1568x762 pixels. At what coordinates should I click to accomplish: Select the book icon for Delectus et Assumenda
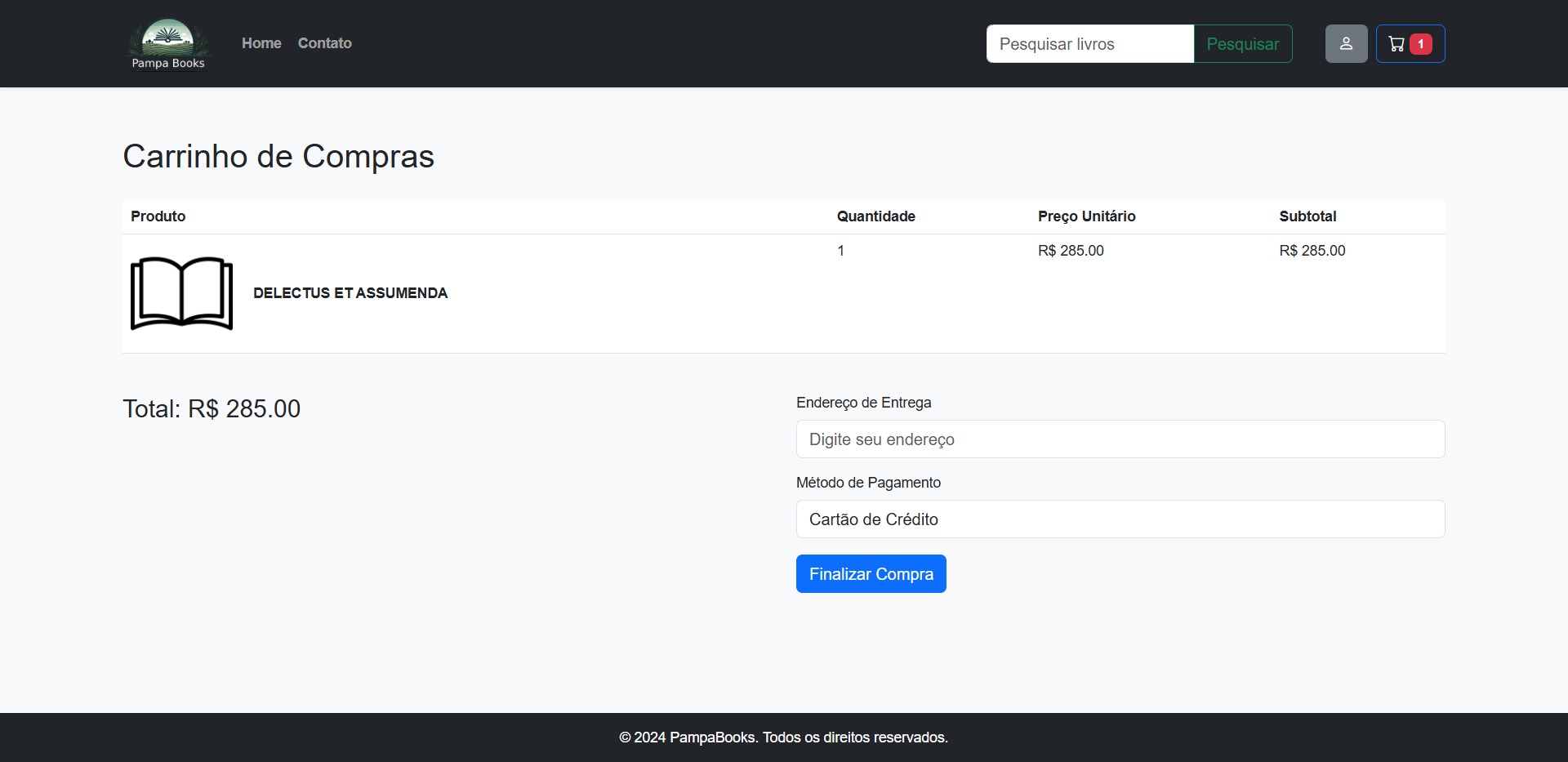click(x=180, y=293)
